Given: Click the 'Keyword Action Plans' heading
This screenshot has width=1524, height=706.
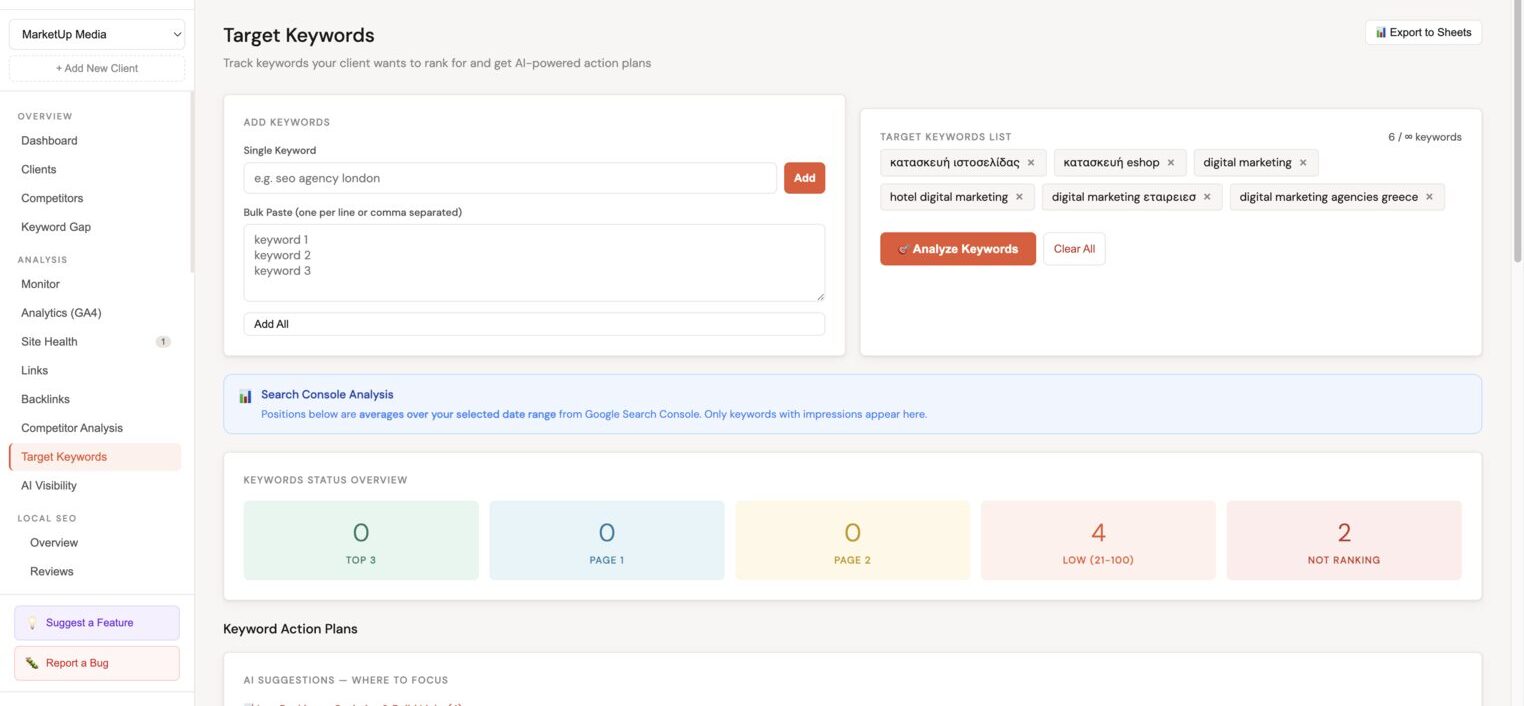Looking at the screenshot, I should point(290,629).
